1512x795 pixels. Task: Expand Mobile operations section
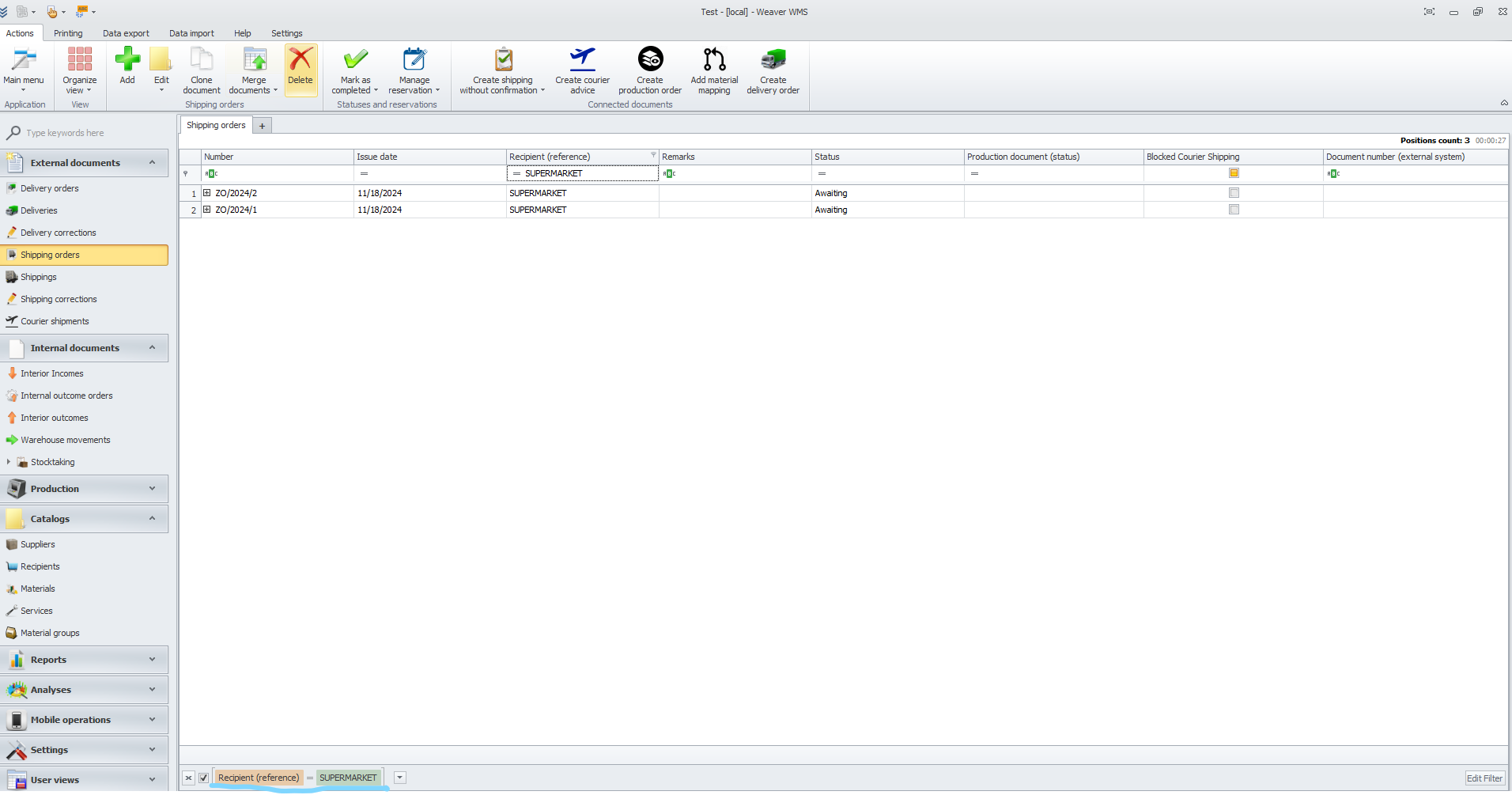coord(153,719)
